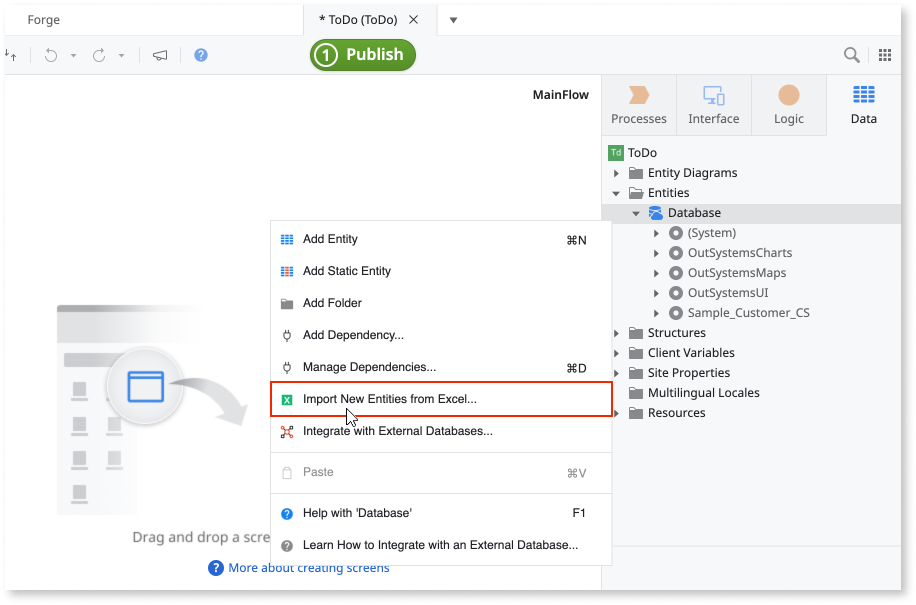Collapse the Database node arrow
This screenshot has width=916, height=605.
[x=636, y=213]
